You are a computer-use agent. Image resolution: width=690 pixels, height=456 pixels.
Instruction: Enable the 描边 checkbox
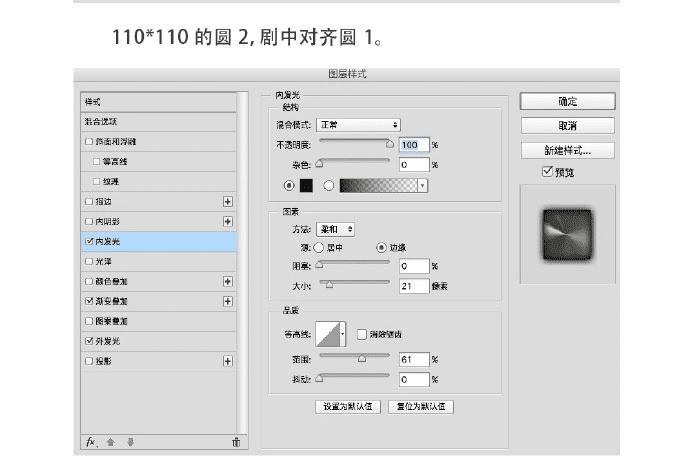point(89,202)
